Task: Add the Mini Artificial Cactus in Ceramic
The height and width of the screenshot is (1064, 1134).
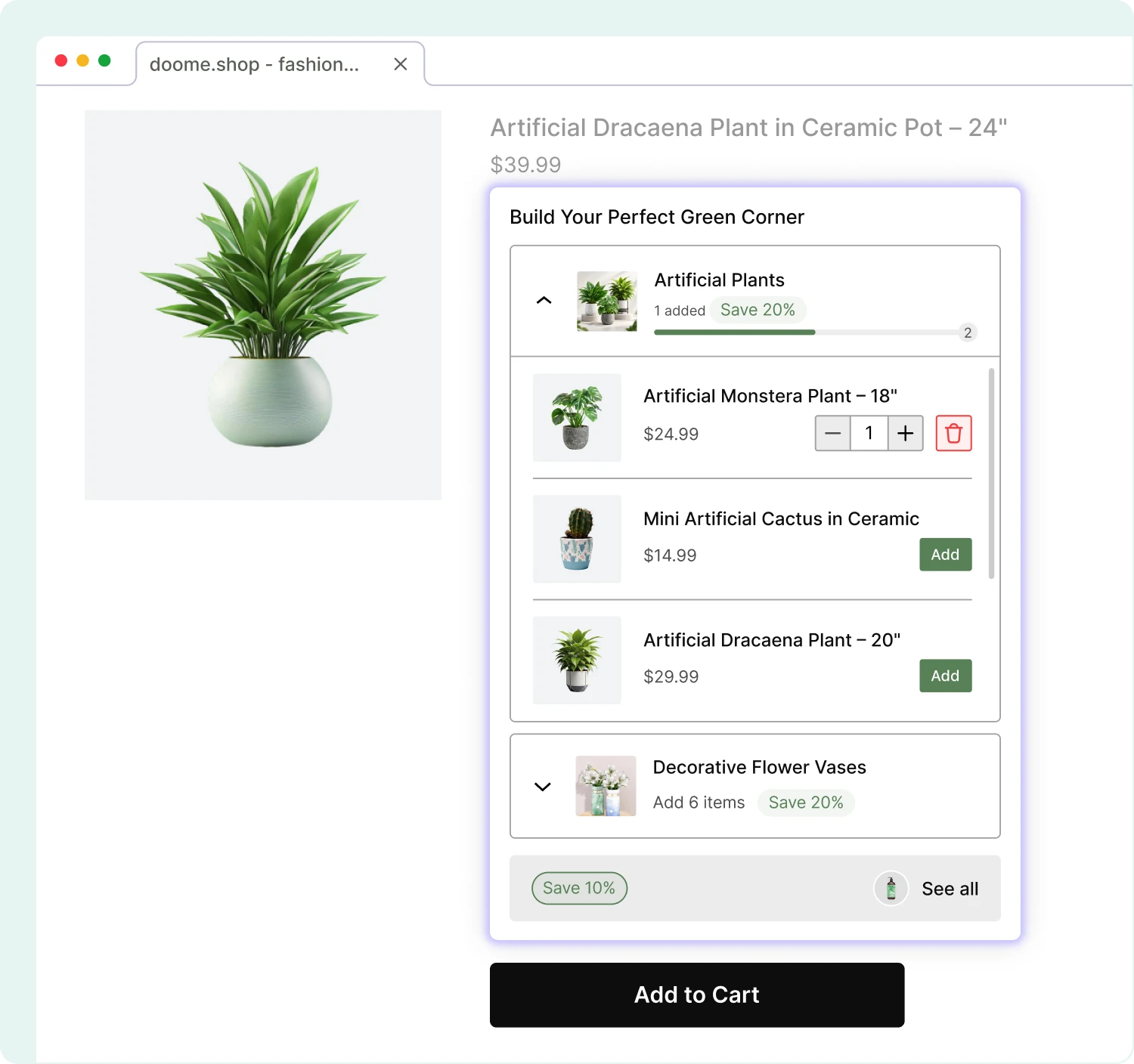Action: tap(945, 555)
